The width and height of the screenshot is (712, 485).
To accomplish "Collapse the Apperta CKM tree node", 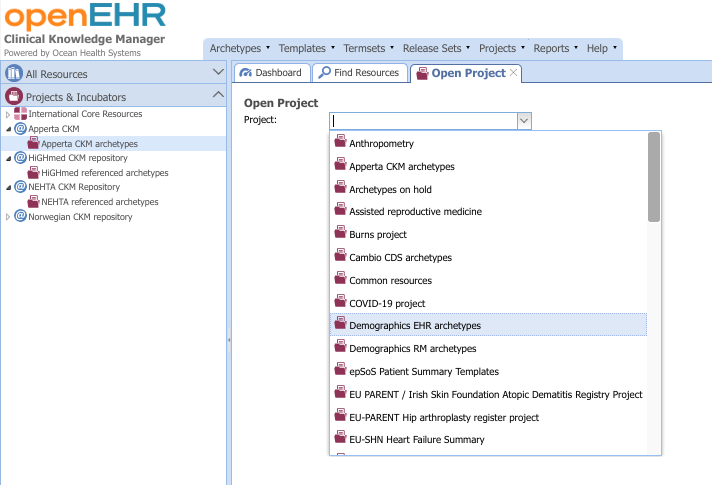I will tap(8, 129).
